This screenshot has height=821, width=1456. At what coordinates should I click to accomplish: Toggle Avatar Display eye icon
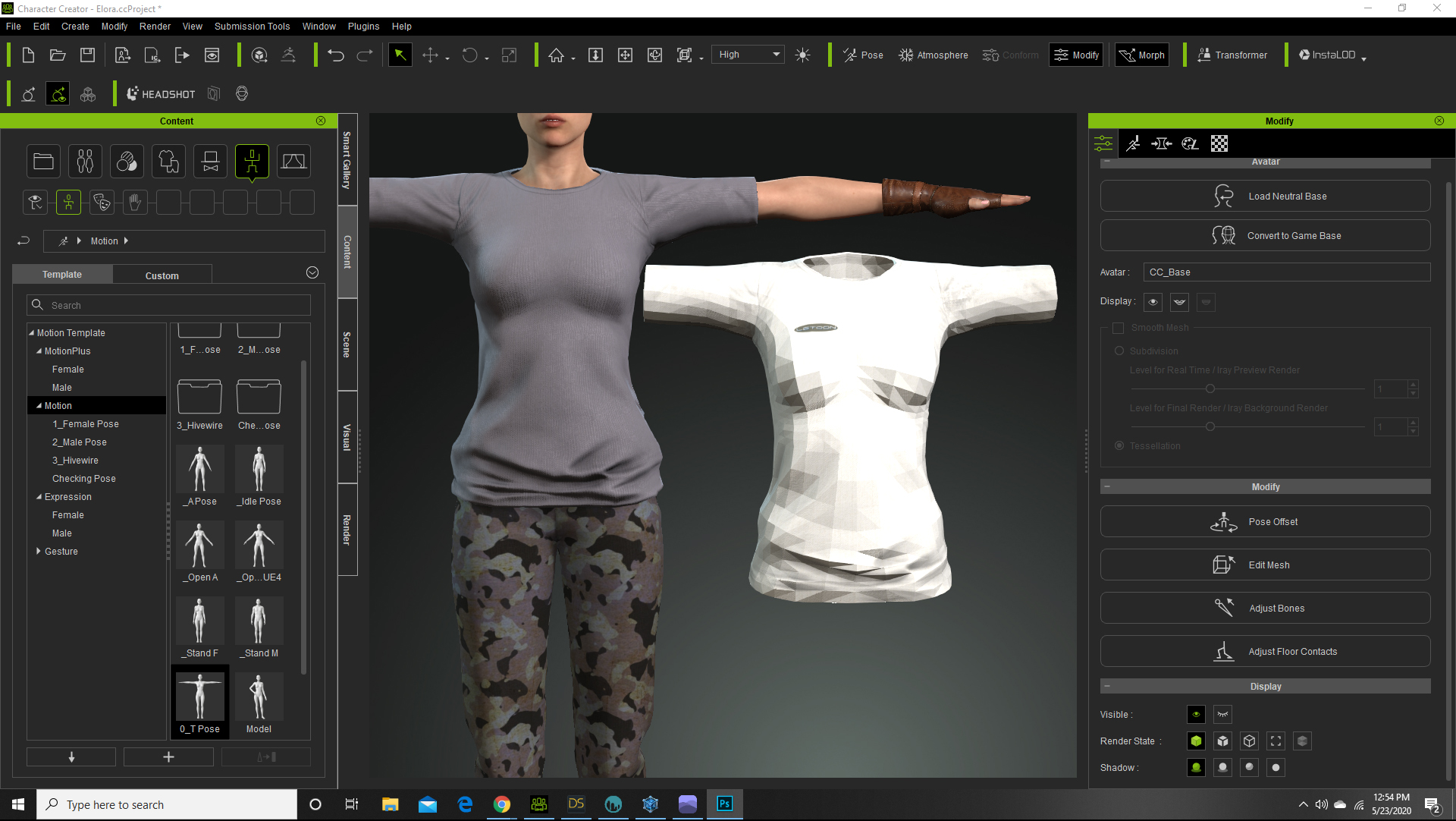click(1153, 302)
